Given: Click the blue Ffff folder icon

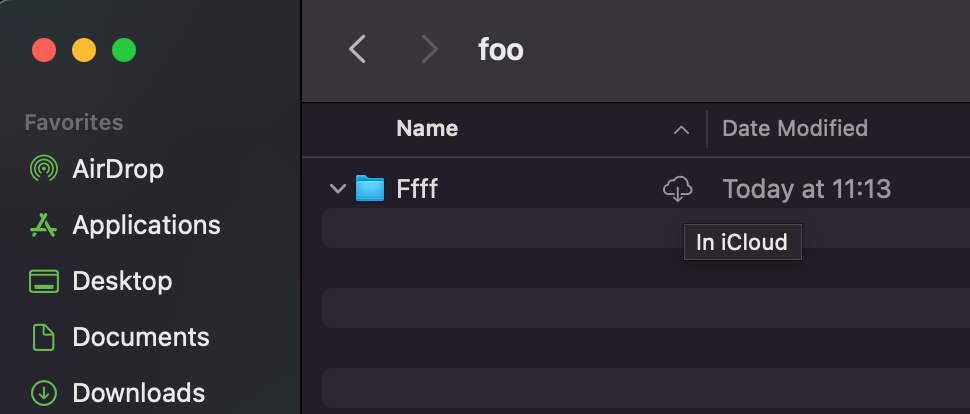Looking at the screenshot, I should tap(370, 188).
